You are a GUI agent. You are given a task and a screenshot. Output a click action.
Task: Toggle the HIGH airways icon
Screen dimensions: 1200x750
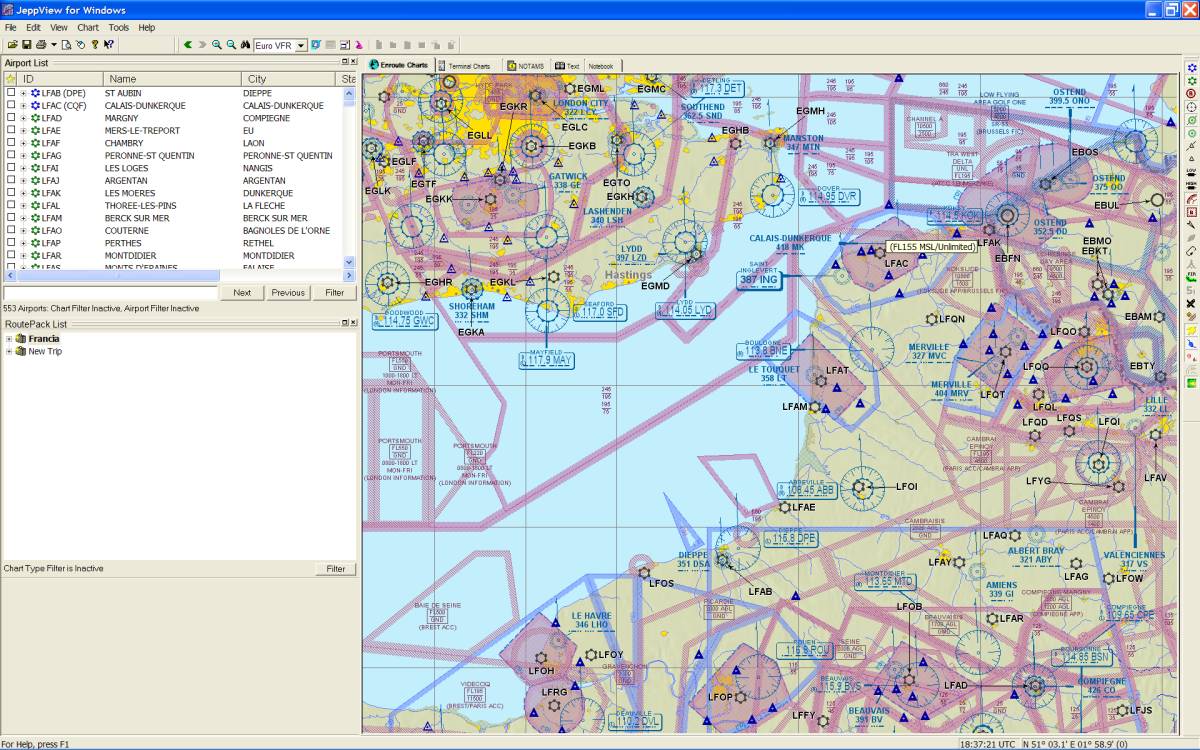[x=1191, y=184]
